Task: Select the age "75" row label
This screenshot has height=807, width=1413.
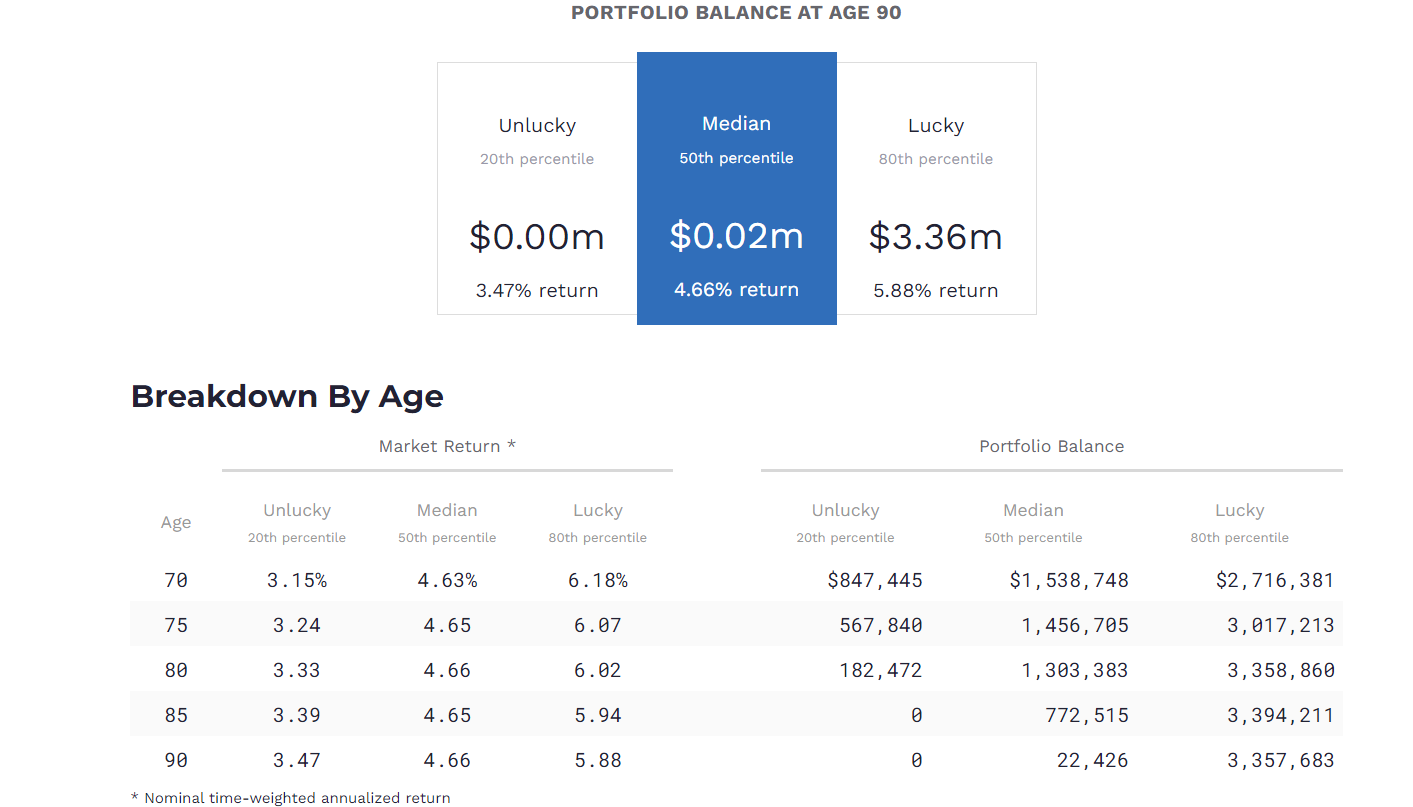Action: pyautogui.click(x=176, y=625)
